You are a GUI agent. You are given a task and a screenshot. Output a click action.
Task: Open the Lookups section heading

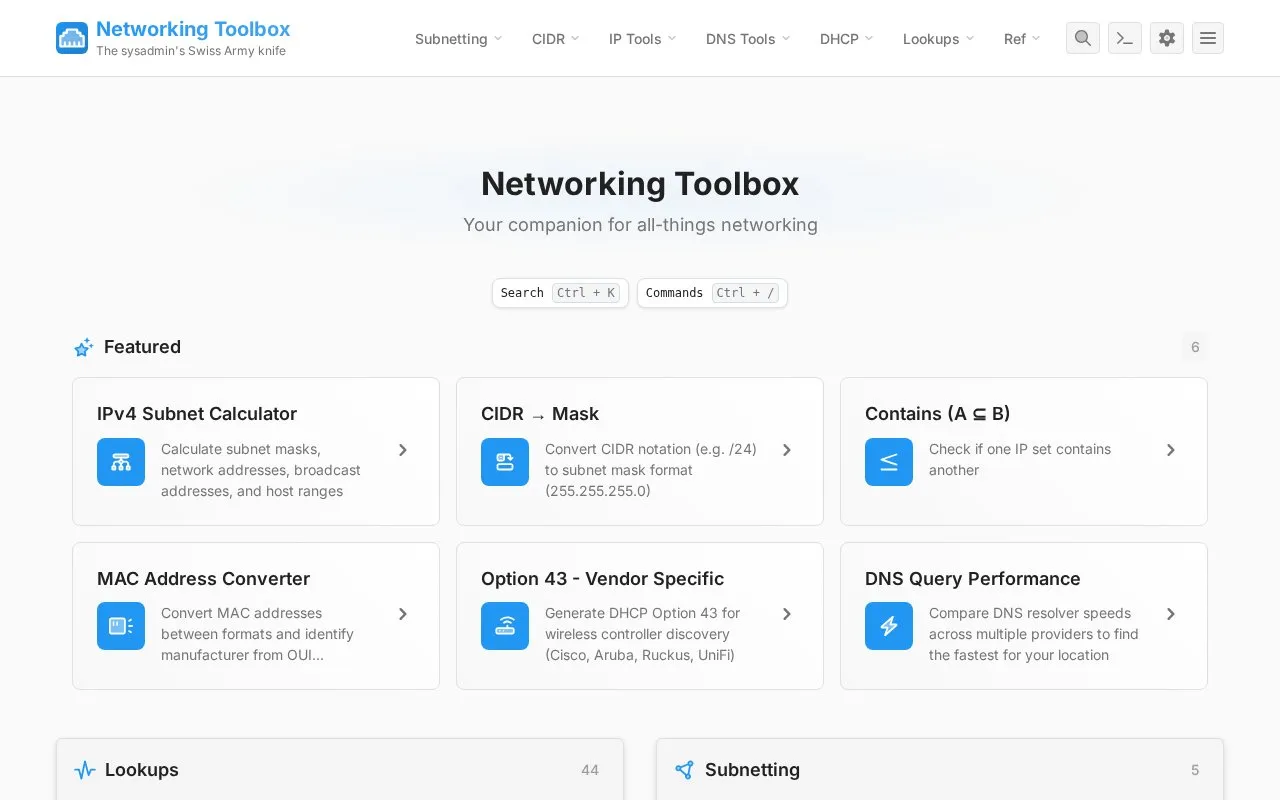click(142, 770)
